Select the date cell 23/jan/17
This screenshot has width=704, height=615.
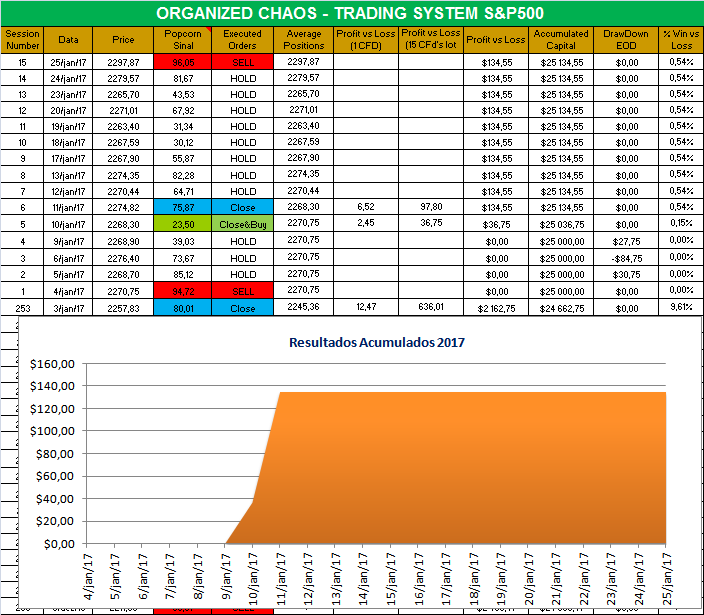68,94
